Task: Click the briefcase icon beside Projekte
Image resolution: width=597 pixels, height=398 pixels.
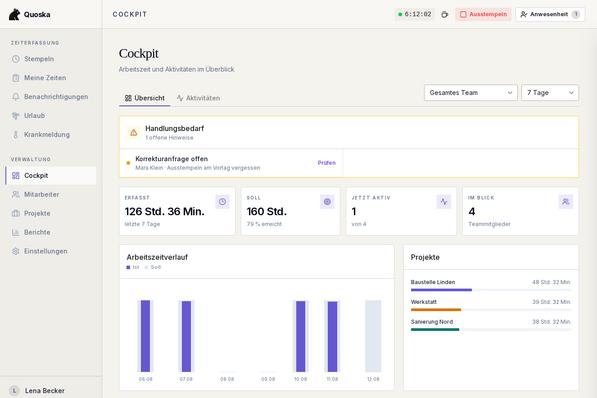Action: pos(16,213)
